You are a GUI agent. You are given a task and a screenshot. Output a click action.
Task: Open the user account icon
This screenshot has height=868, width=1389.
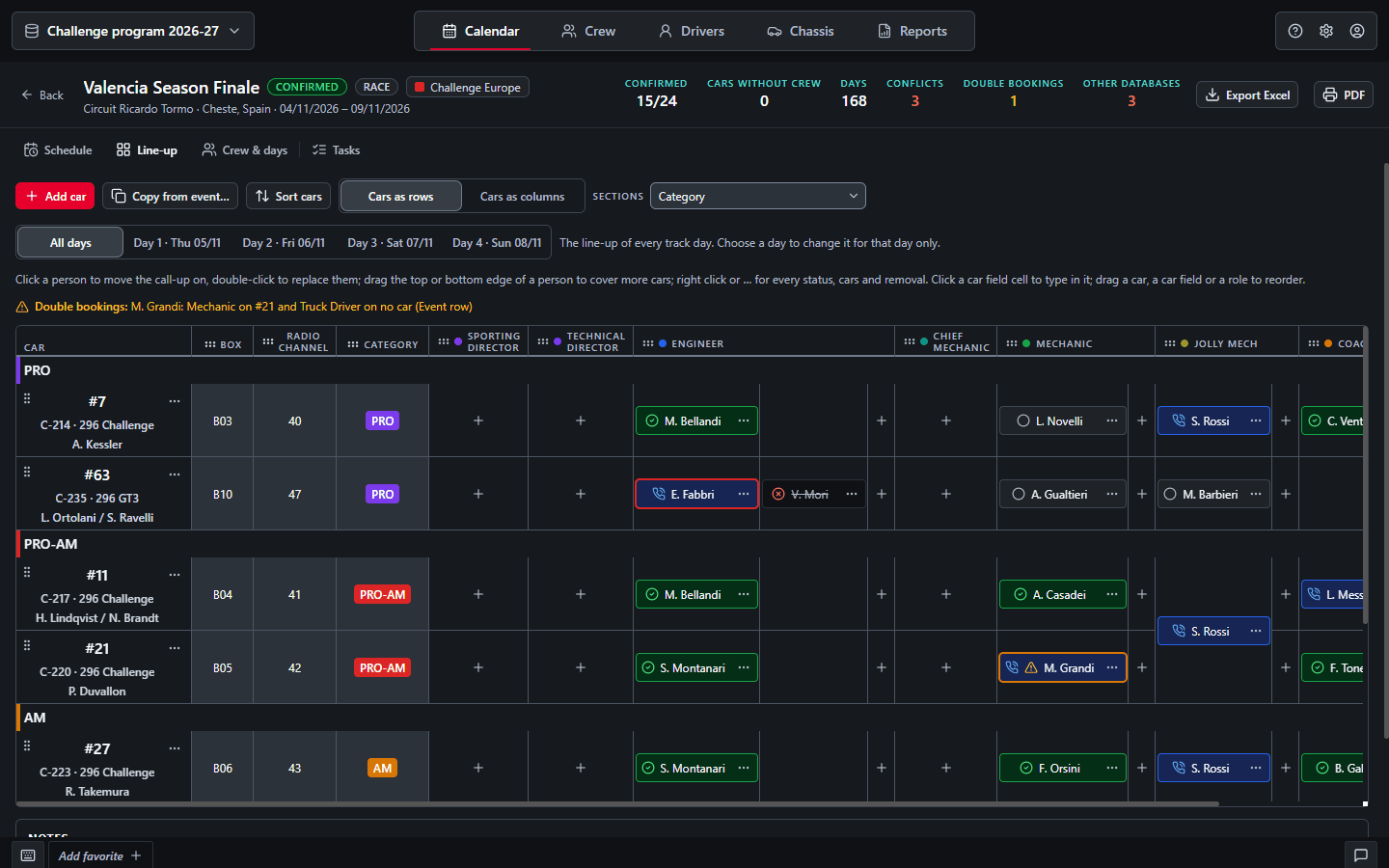(x=1357, y=31)
